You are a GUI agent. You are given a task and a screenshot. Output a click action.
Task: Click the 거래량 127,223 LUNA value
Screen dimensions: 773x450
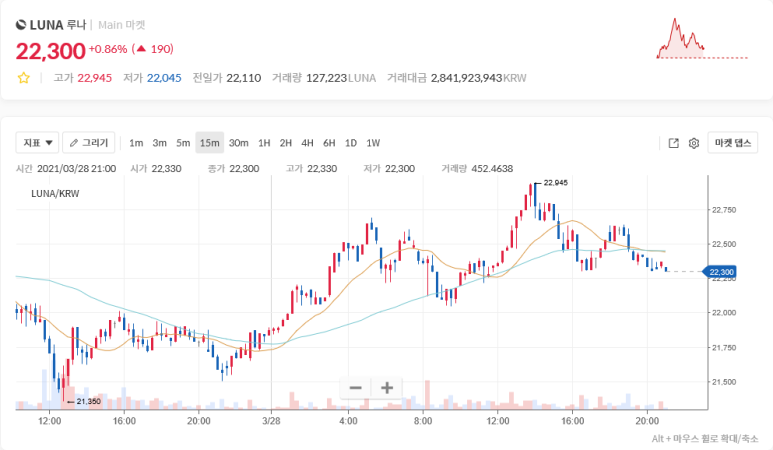324,78
